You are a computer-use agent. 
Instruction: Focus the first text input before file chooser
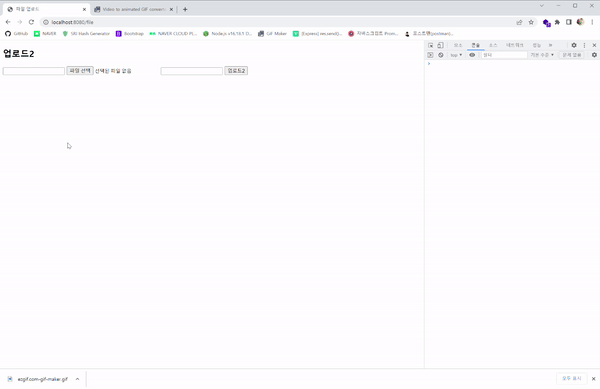point(34,71)
